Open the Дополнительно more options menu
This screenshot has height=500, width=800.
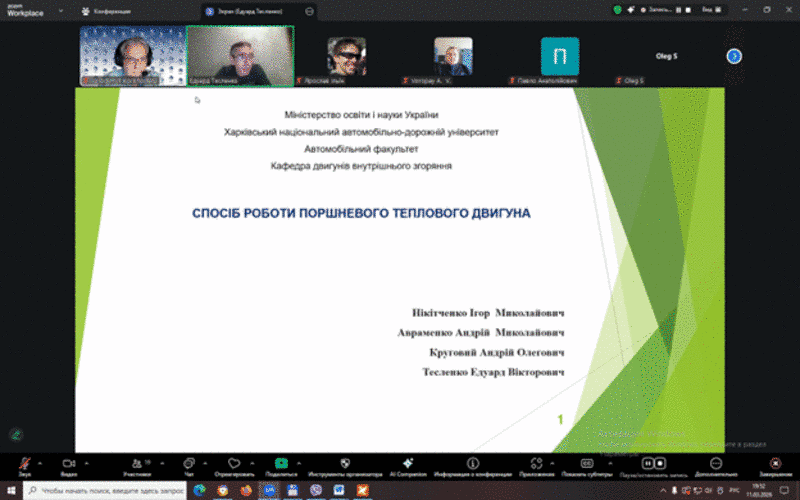point(716,464)
